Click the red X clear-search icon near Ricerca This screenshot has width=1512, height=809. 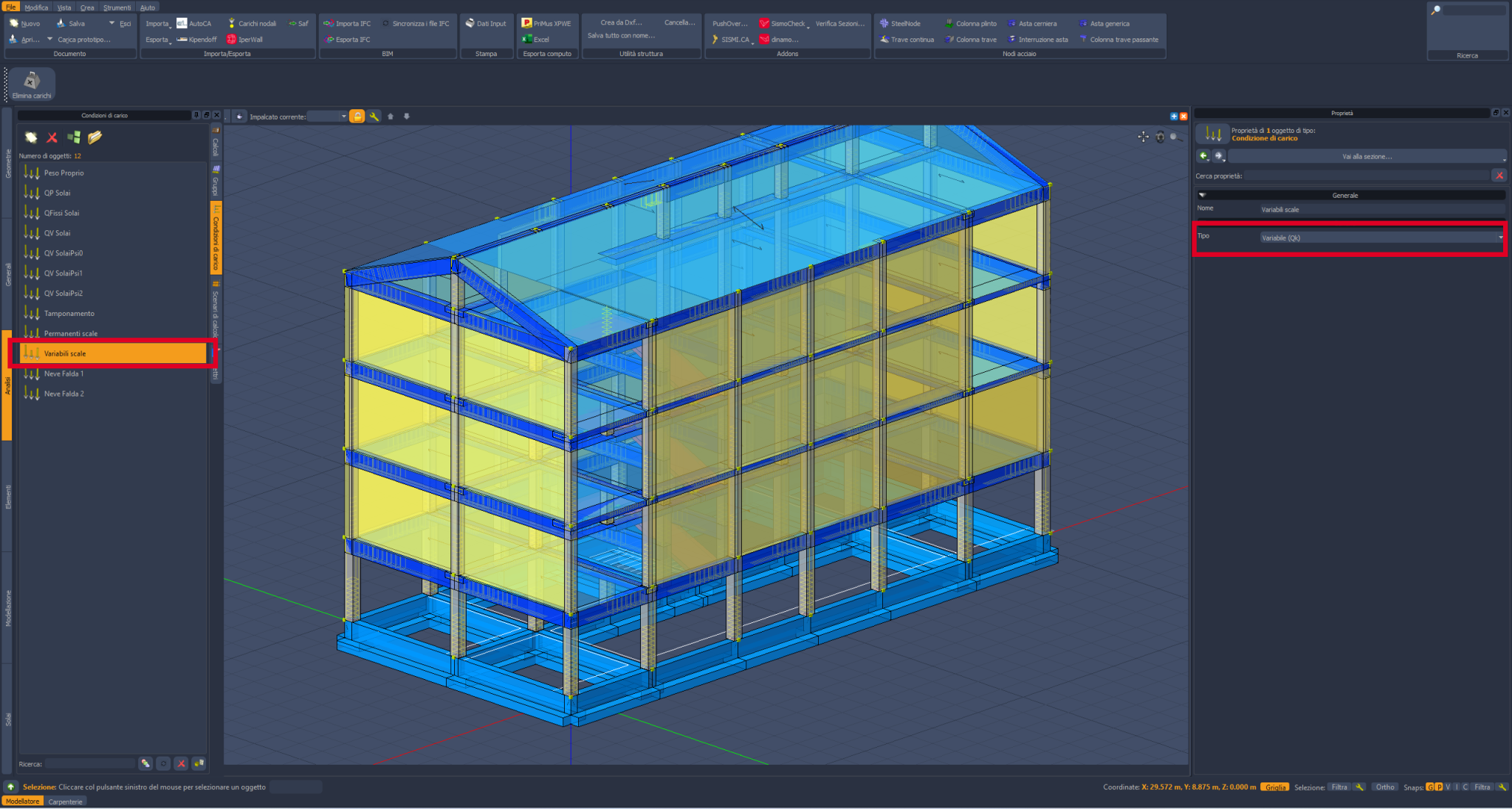[x=181, y=764]
